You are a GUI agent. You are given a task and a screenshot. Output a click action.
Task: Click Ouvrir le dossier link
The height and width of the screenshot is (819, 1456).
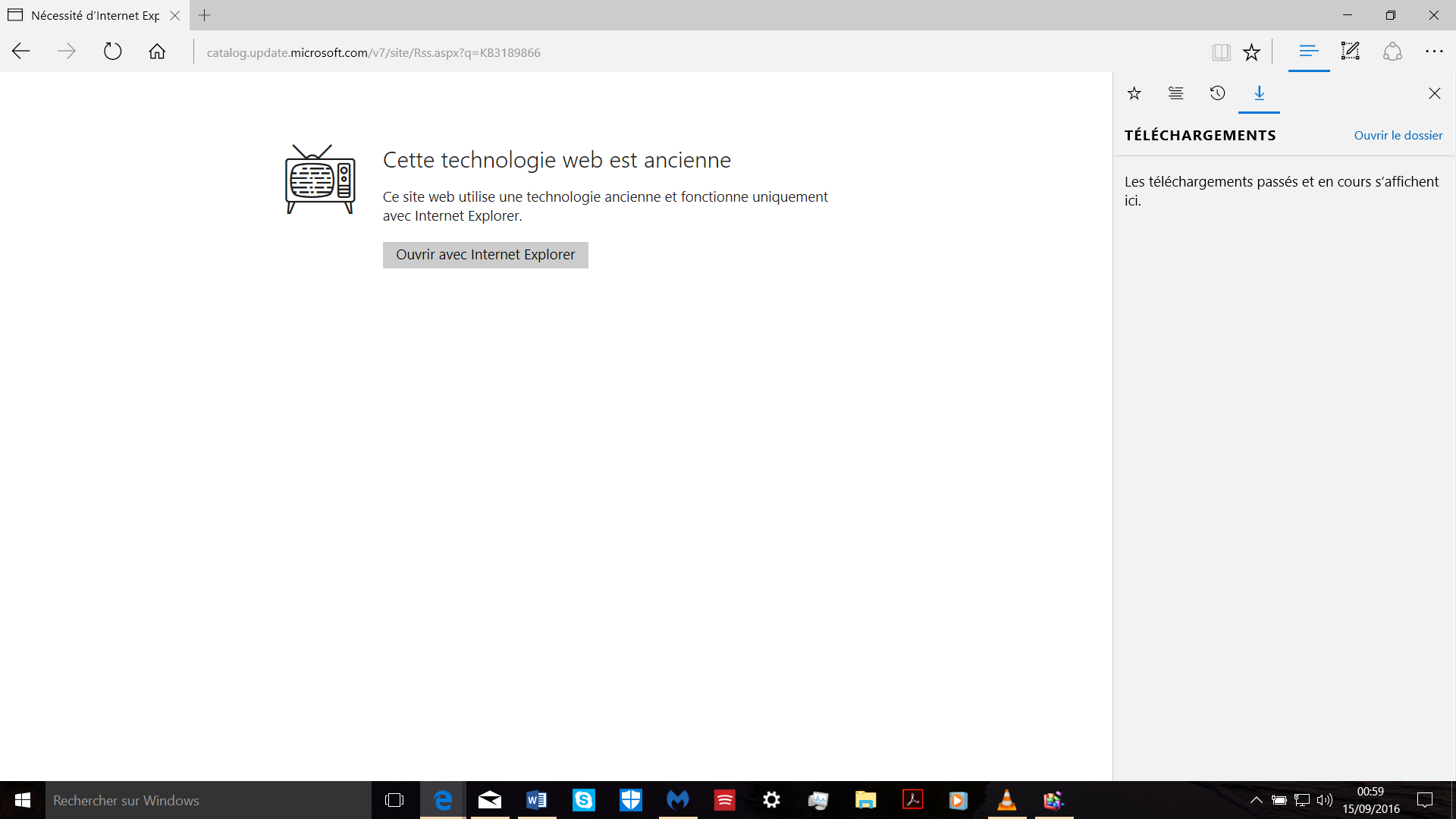pyautogui.click(x=1398, y=135)
